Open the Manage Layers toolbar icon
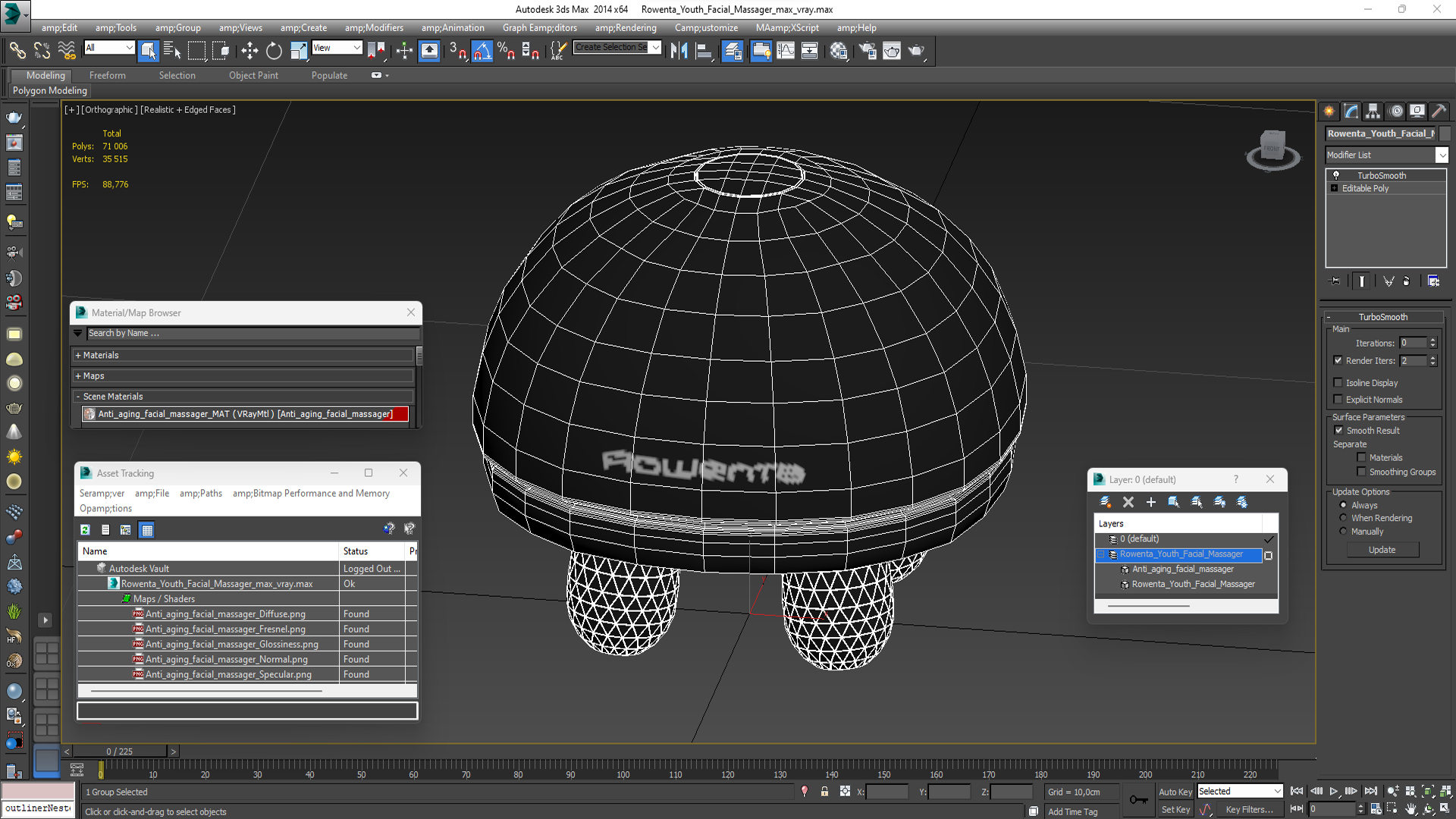The image size is (1456, 819). [x=733, y=51]
